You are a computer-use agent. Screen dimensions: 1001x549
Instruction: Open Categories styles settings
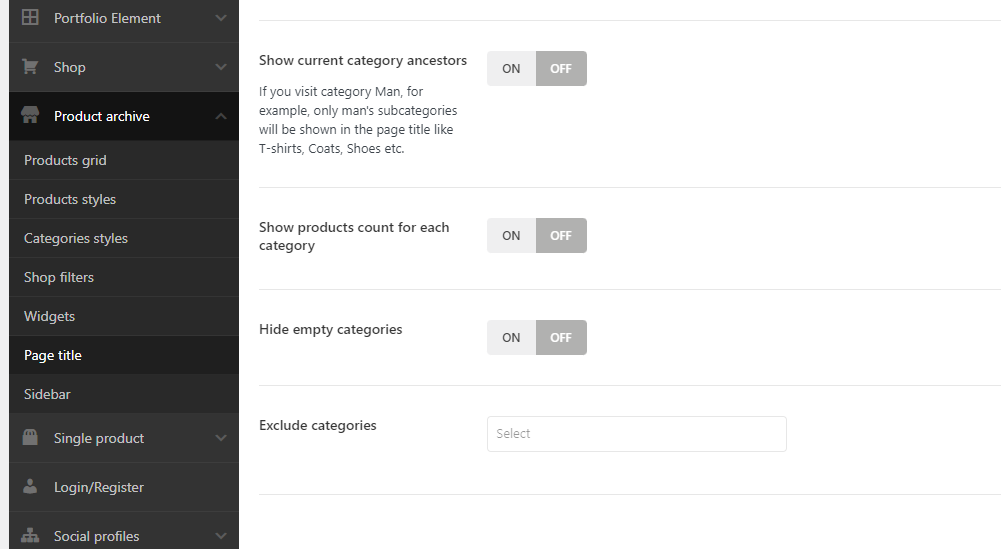(x=76, y=238)
